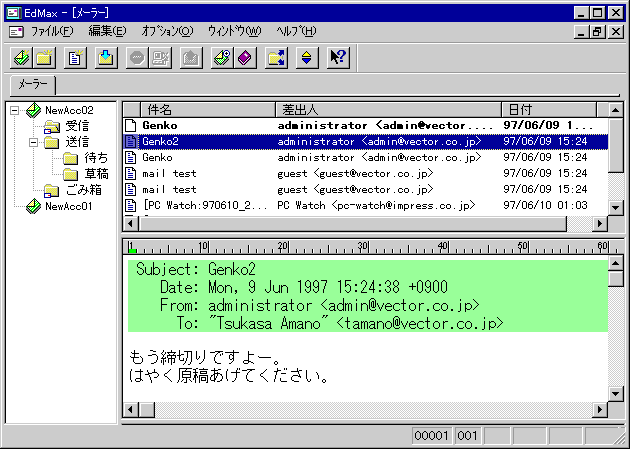Click the purple address book icon

point(245,58)
